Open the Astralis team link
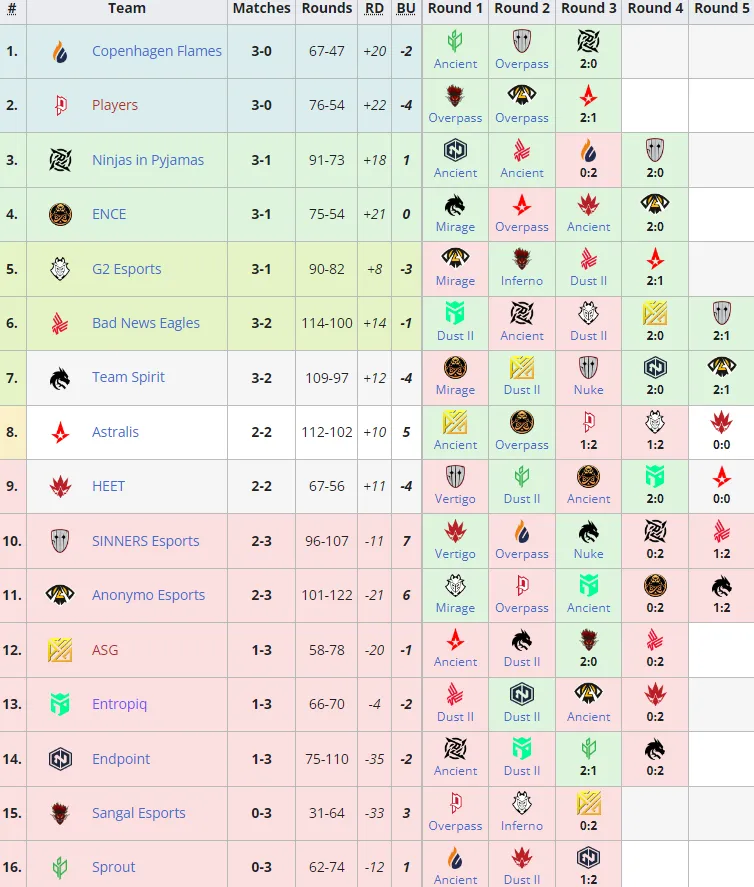 [115, 432]
